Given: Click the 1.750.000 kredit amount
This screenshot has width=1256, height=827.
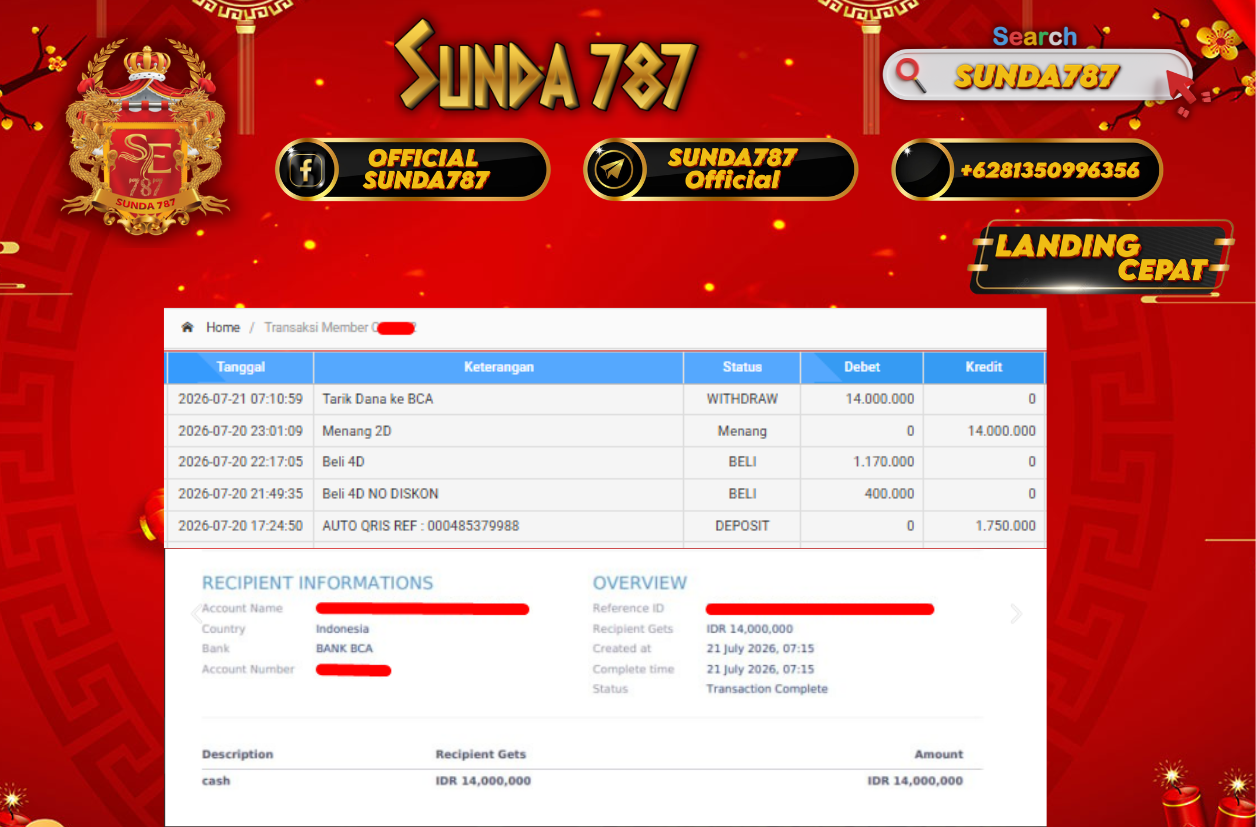Looking at the screenshot, I should 984,526.
